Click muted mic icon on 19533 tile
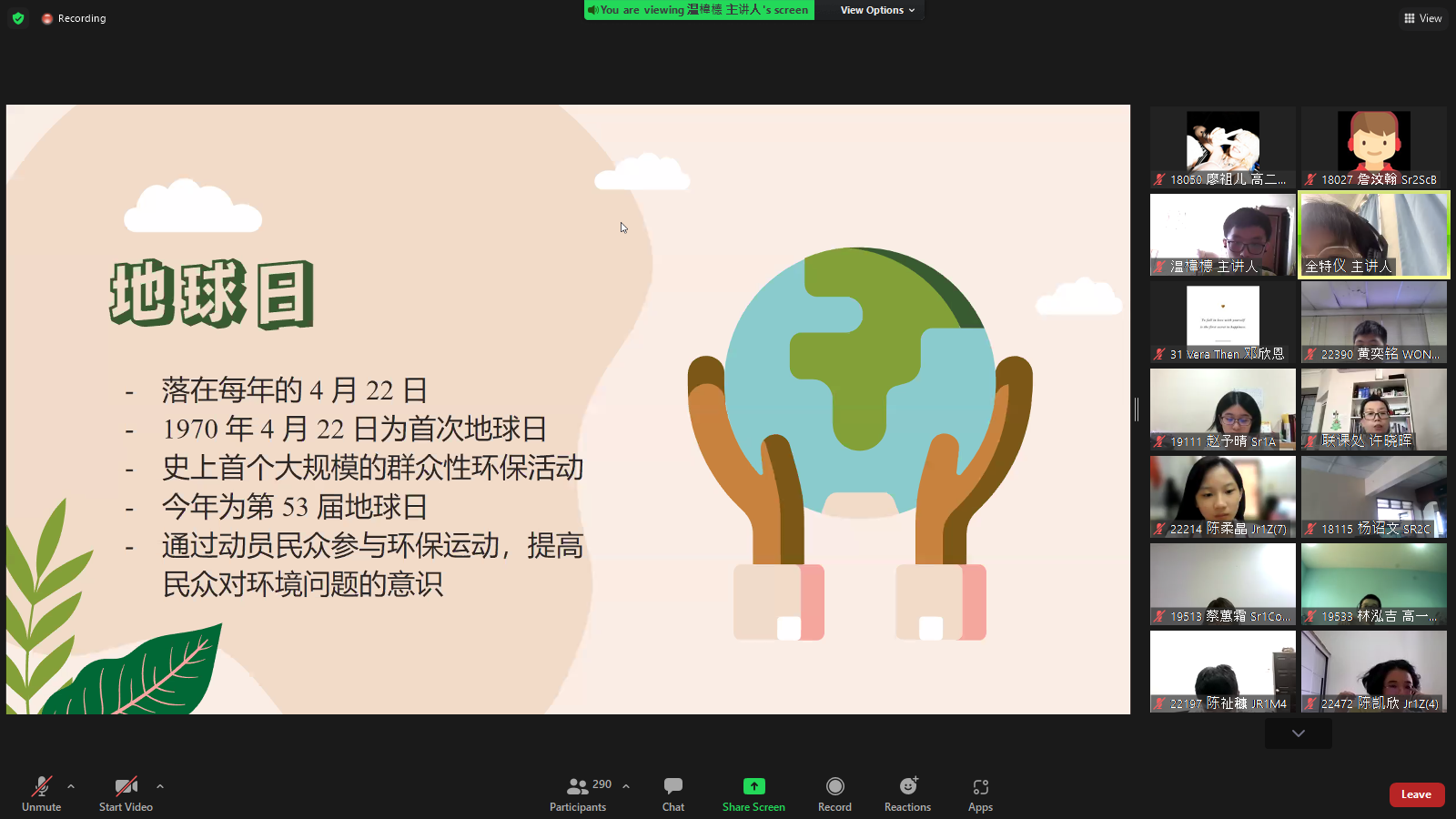Screen dimensions: 1456x819 tap(1310, 616)
